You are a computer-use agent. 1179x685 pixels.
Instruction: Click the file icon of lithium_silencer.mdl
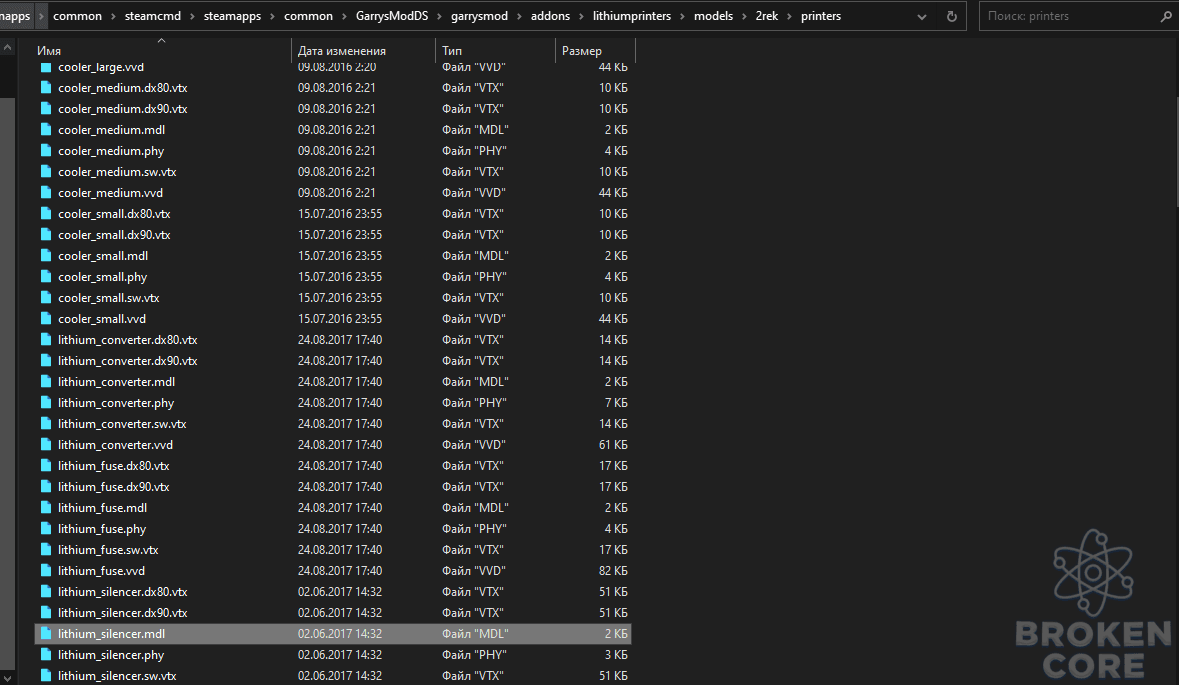(x=46, y=634)
